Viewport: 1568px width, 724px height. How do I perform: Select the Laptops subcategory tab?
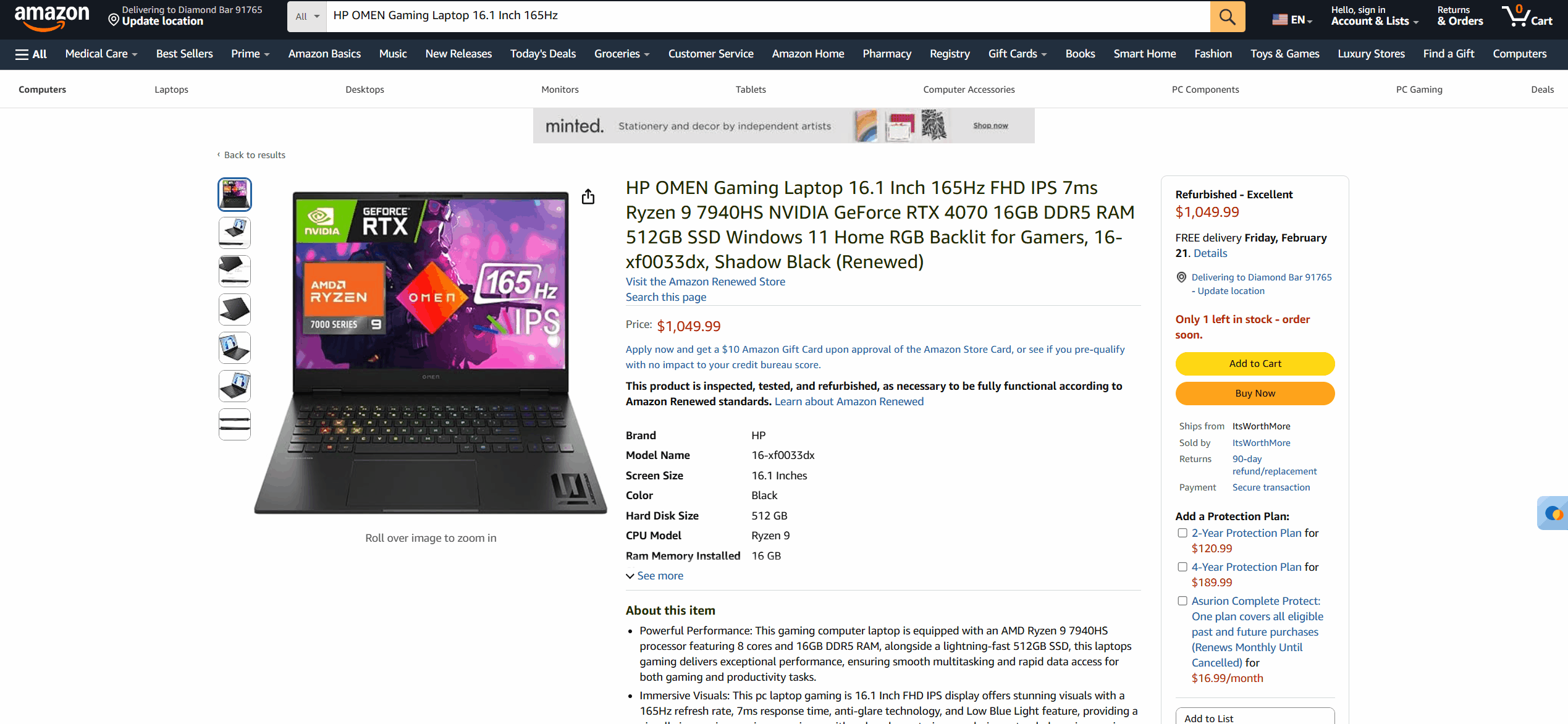171,89
